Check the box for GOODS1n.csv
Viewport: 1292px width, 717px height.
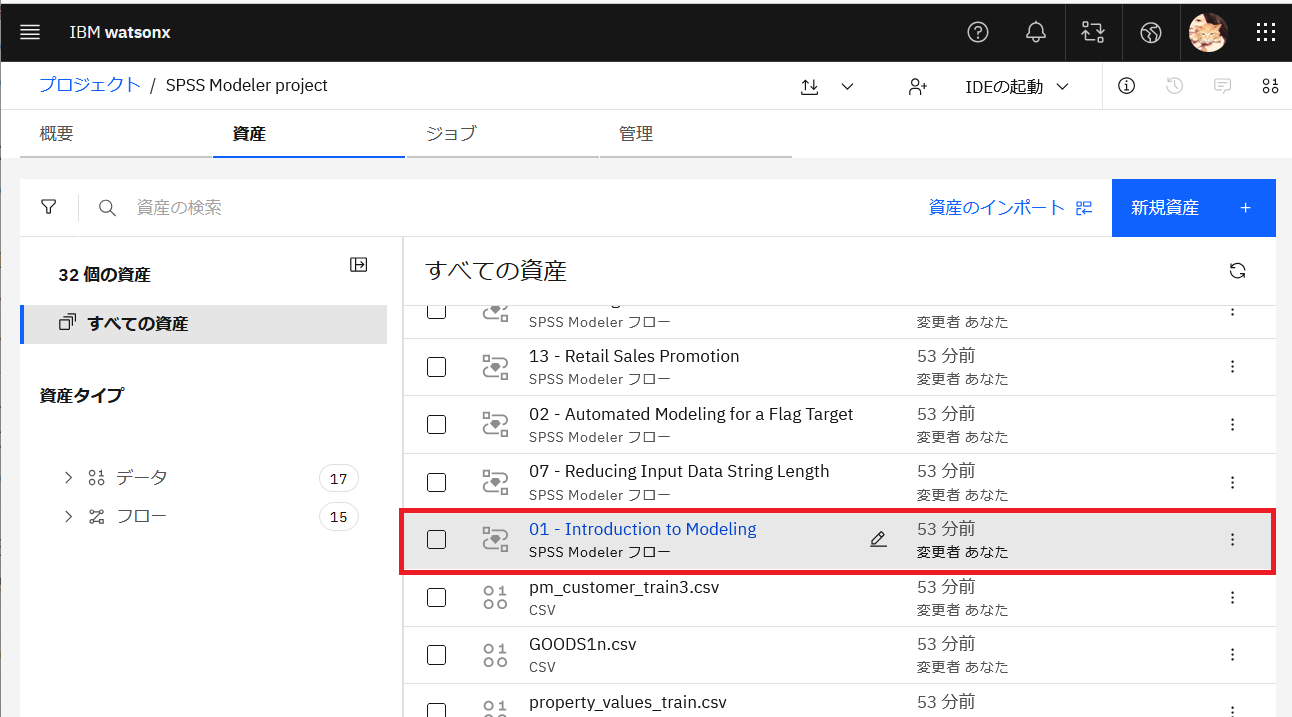click(436, 655)
